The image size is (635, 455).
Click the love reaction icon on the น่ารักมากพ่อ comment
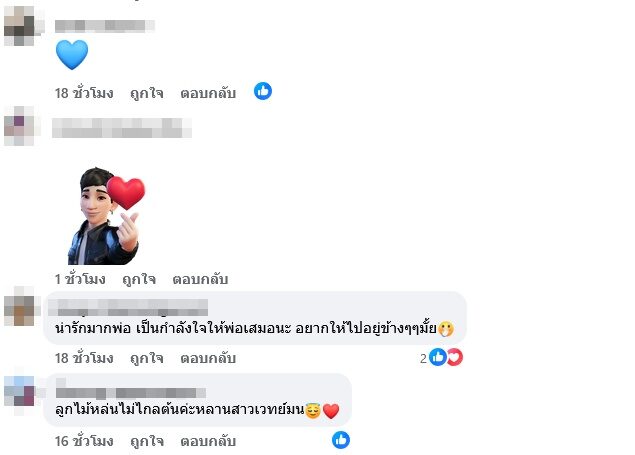(x=455, y=357)
